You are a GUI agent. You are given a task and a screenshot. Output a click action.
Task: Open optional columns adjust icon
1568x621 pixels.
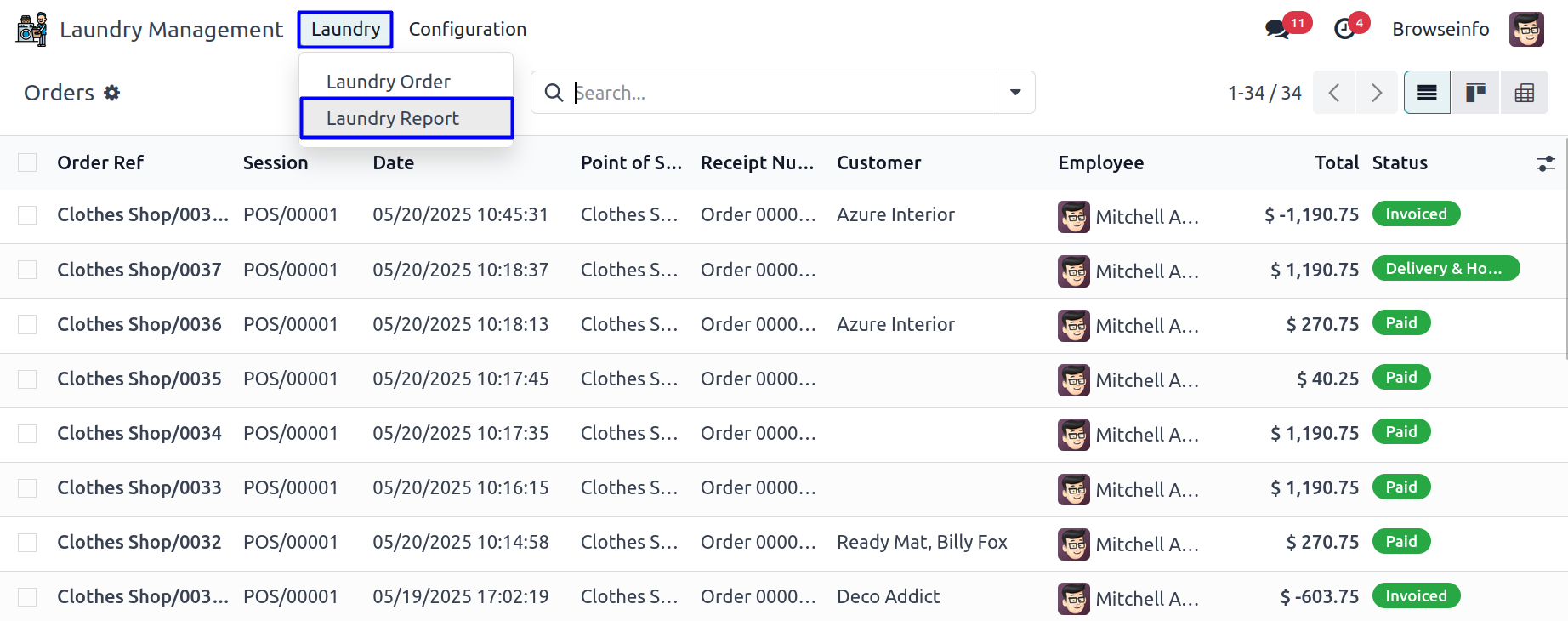[x=1545, y=163]
